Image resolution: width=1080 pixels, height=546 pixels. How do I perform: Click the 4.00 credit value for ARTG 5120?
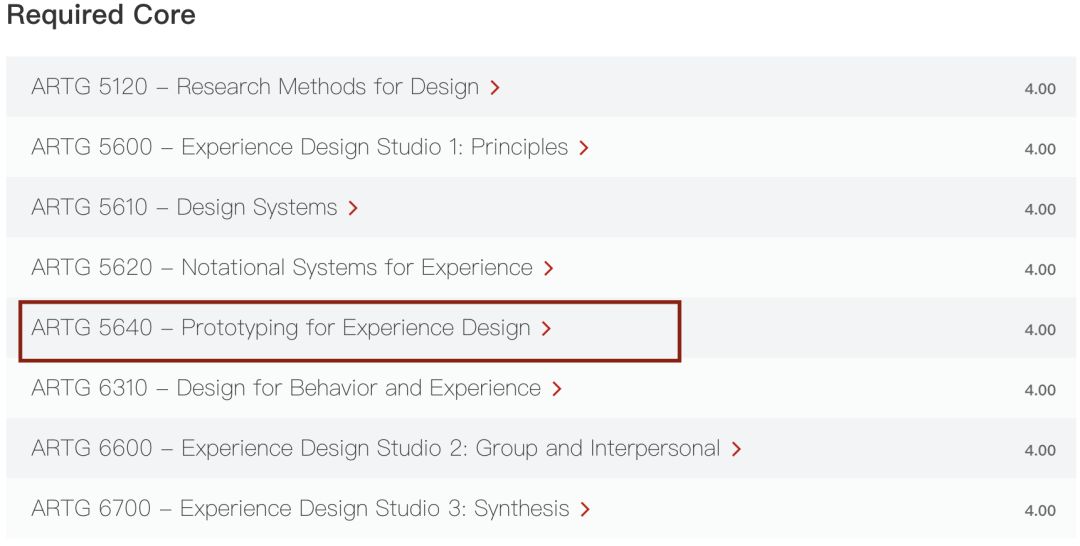coord(1040,89)
